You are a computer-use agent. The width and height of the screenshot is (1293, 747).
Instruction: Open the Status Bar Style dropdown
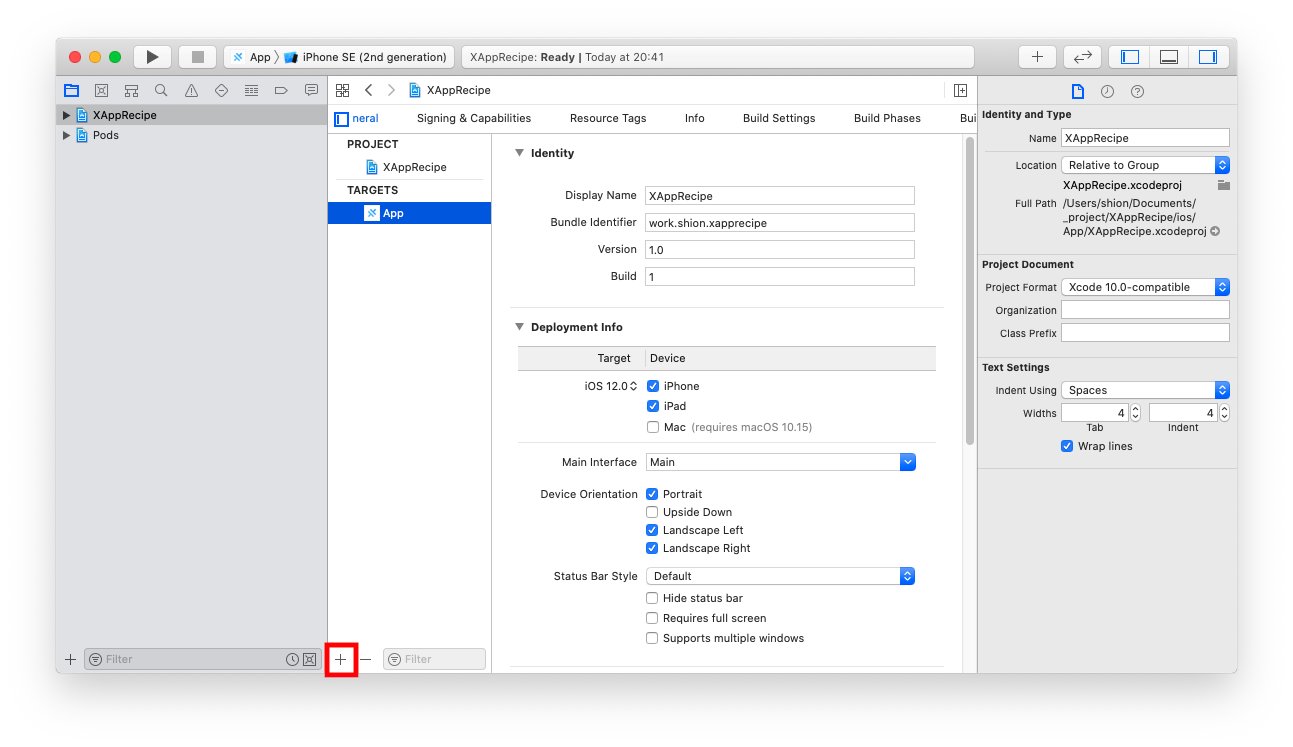pos(780,576)
